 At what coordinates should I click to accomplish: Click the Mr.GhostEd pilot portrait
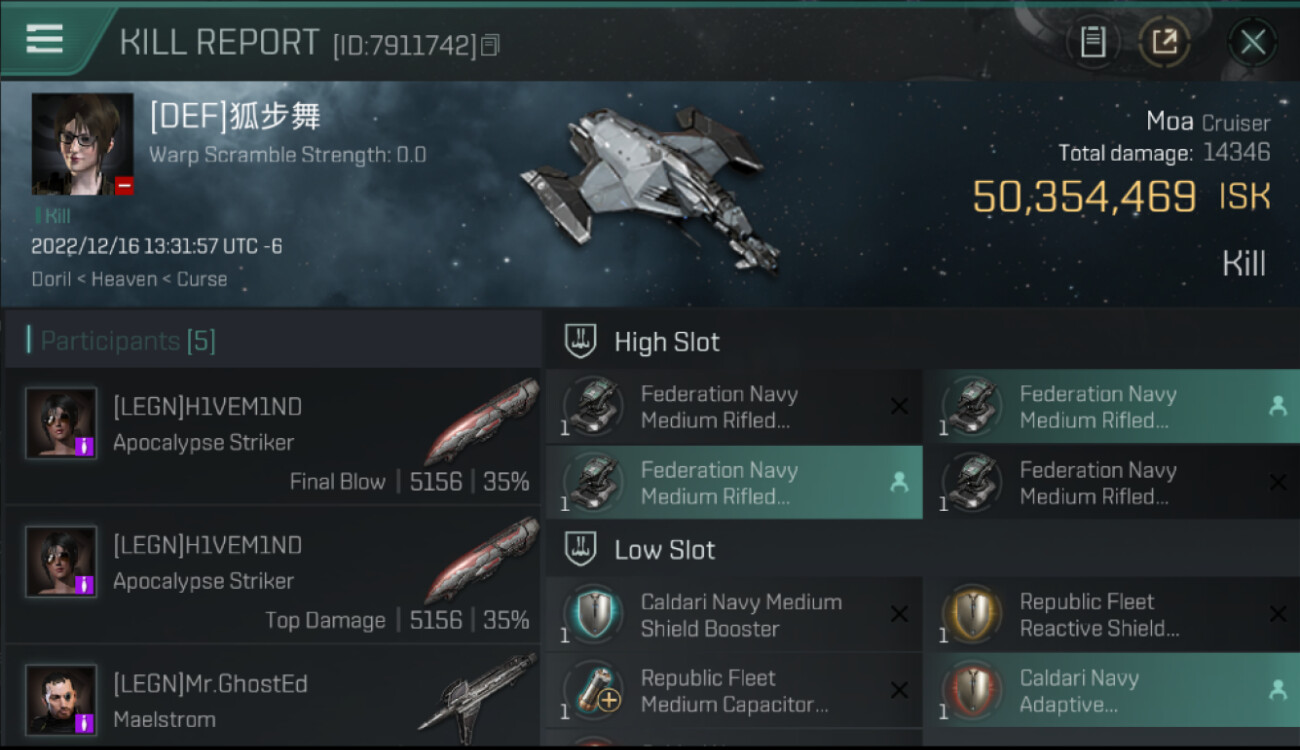pos(61,699)
